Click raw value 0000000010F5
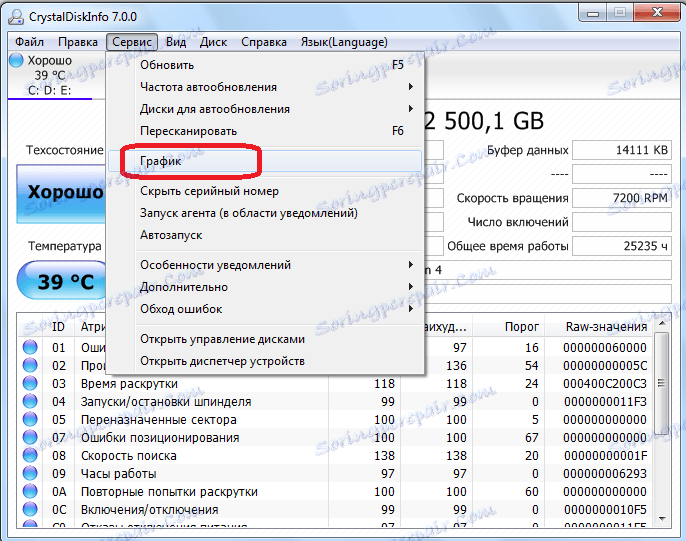This screenshot has height=541, width=686. 605,510
